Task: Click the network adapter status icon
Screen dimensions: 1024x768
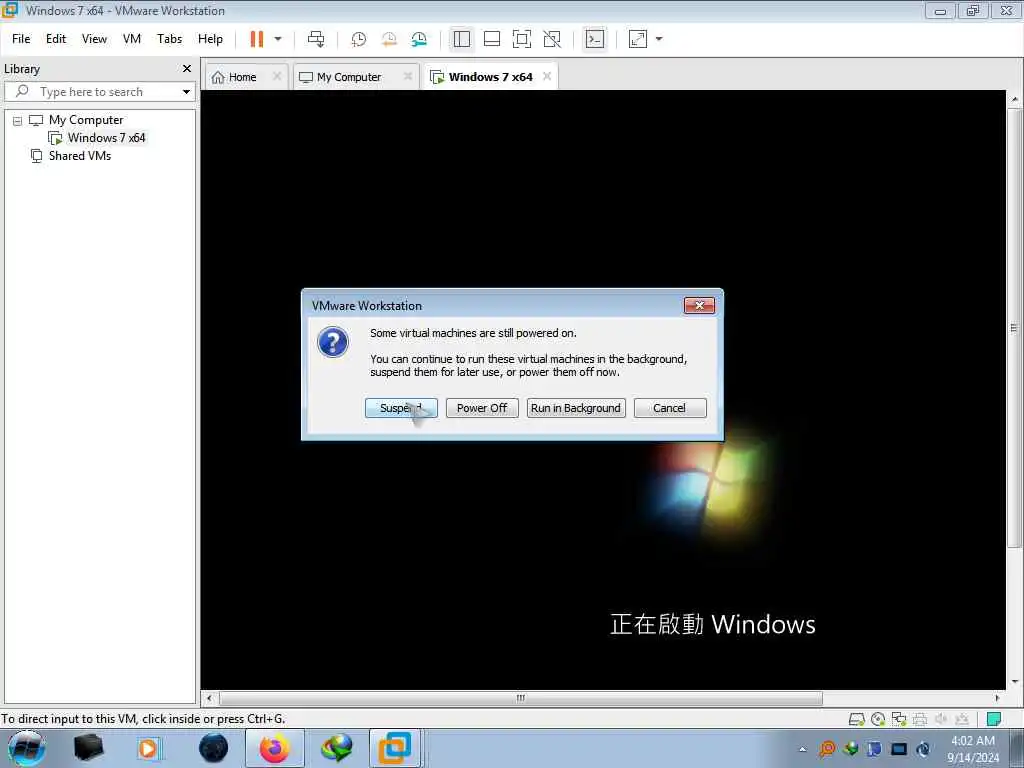Action: [x=899, y=720]
